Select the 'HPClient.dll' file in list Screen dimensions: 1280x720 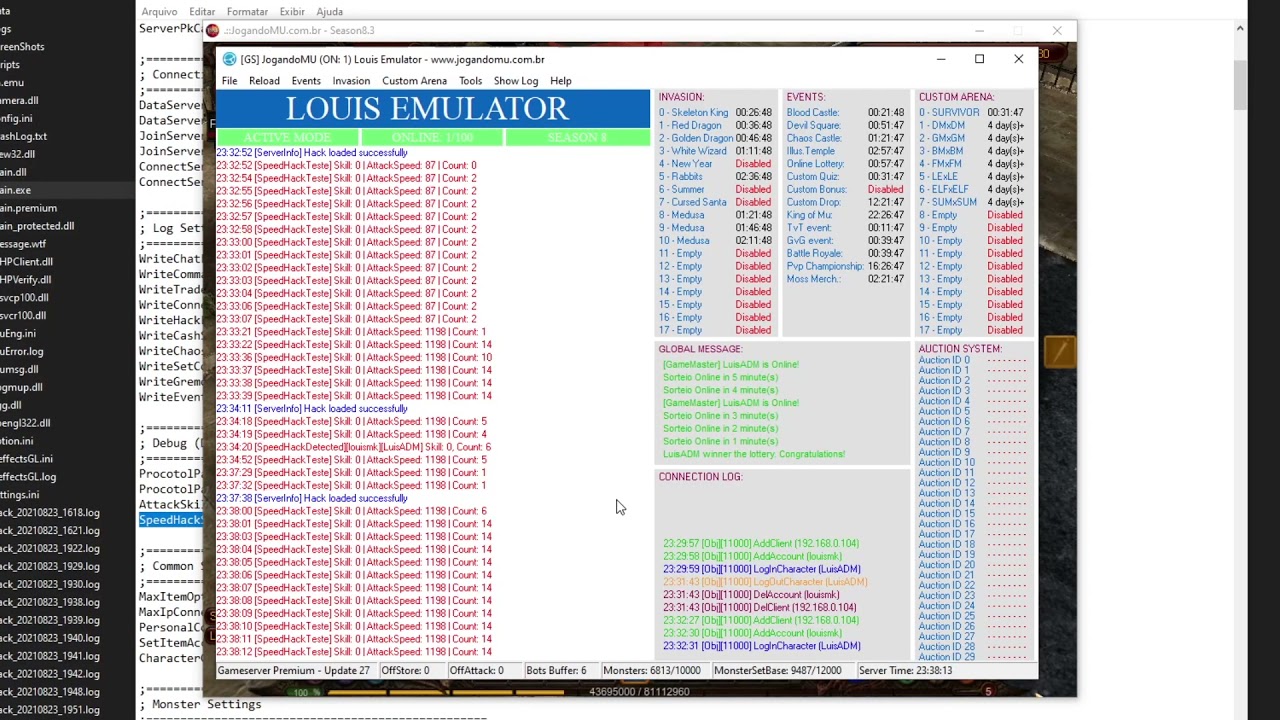point(27,262)
